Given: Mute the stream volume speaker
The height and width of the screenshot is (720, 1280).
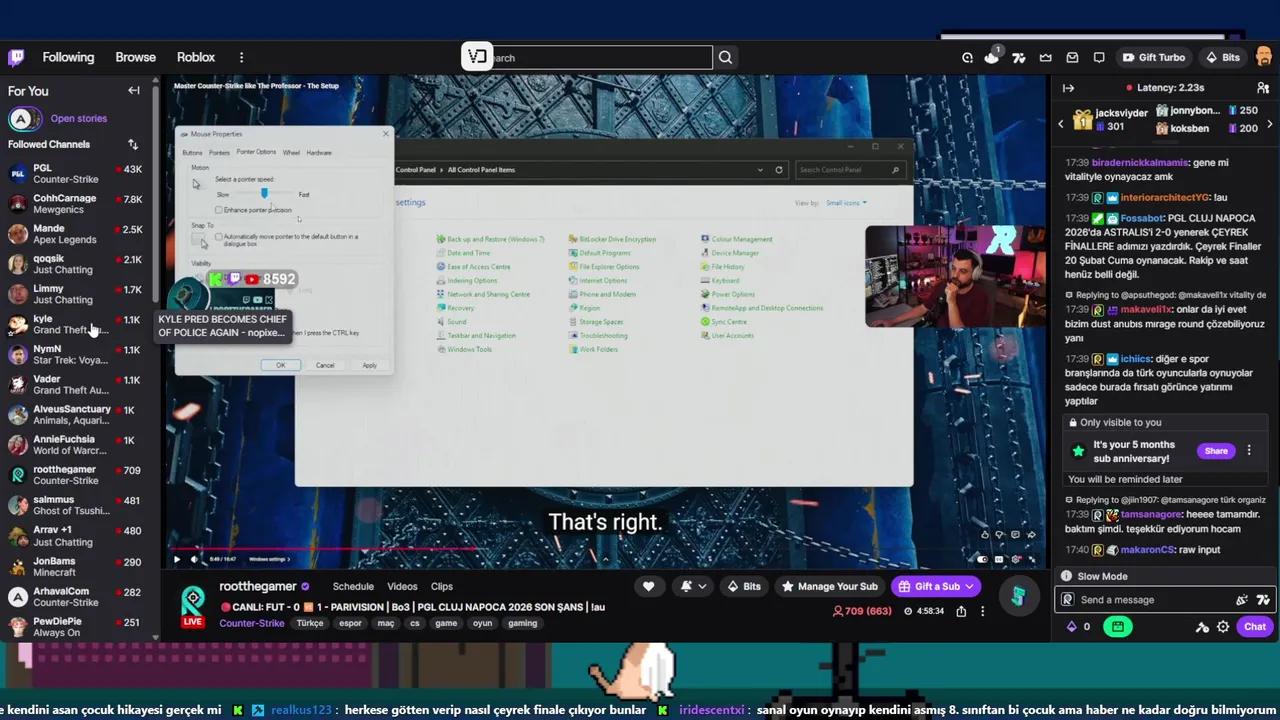Looking at the screenshot, I should 194,559.
